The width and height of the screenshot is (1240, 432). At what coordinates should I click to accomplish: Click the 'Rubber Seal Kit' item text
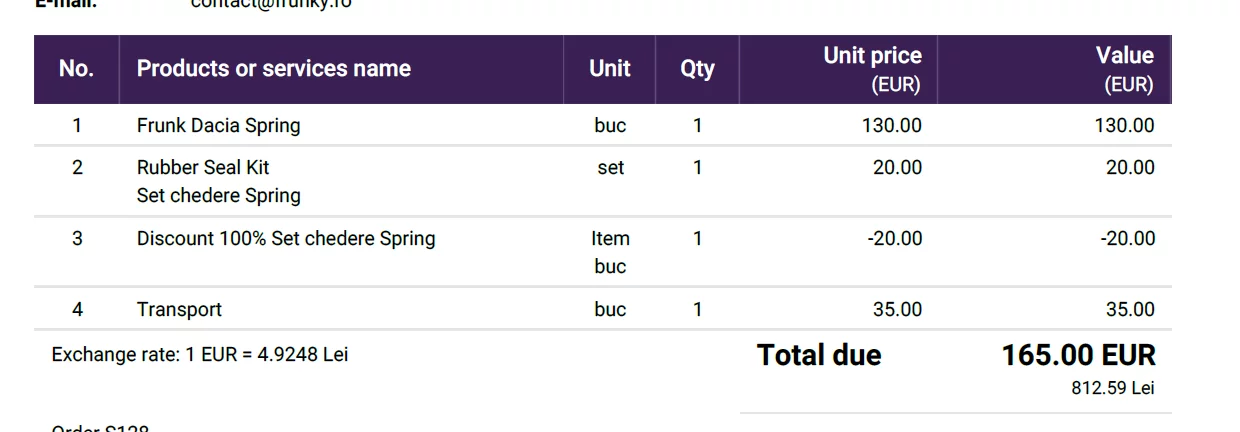(203, 168)
